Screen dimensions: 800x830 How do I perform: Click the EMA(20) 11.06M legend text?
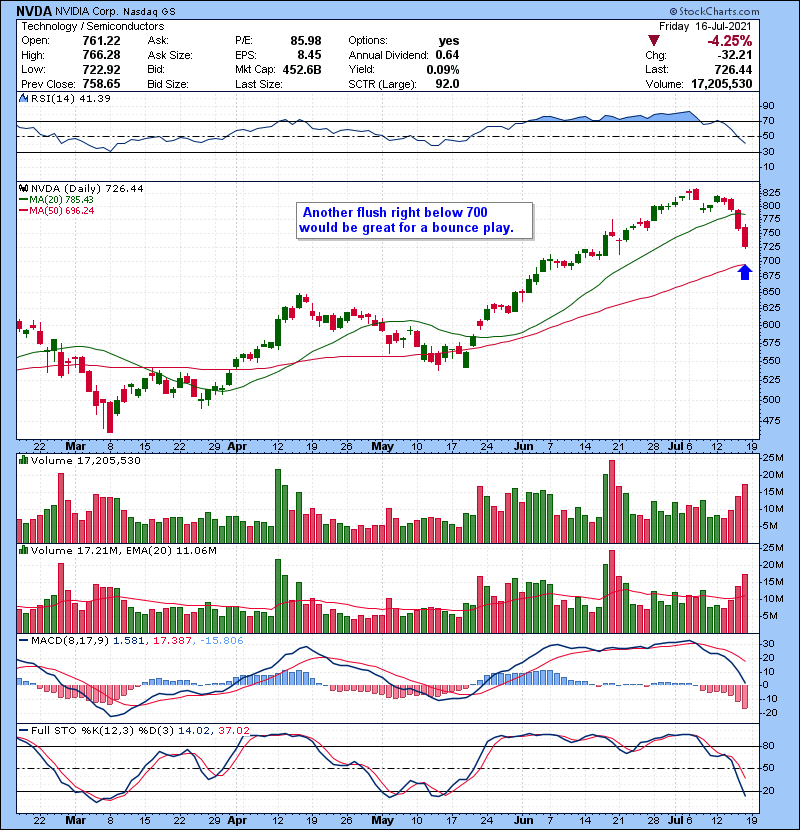coord(172,551)
